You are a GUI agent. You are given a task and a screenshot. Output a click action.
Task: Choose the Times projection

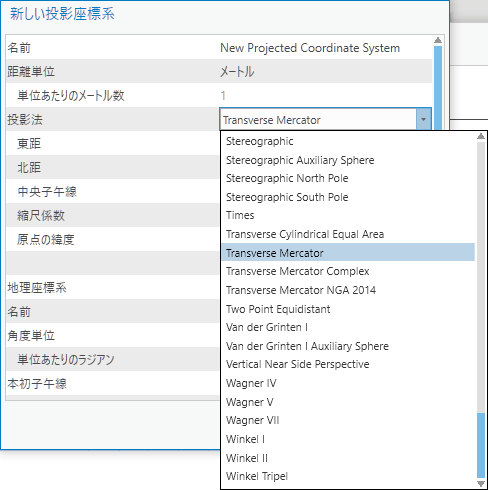tap(348, 215)
